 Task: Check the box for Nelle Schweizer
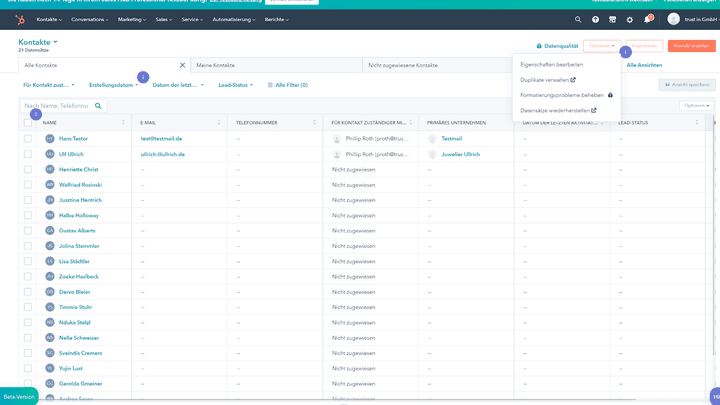(x=28, y=338)
